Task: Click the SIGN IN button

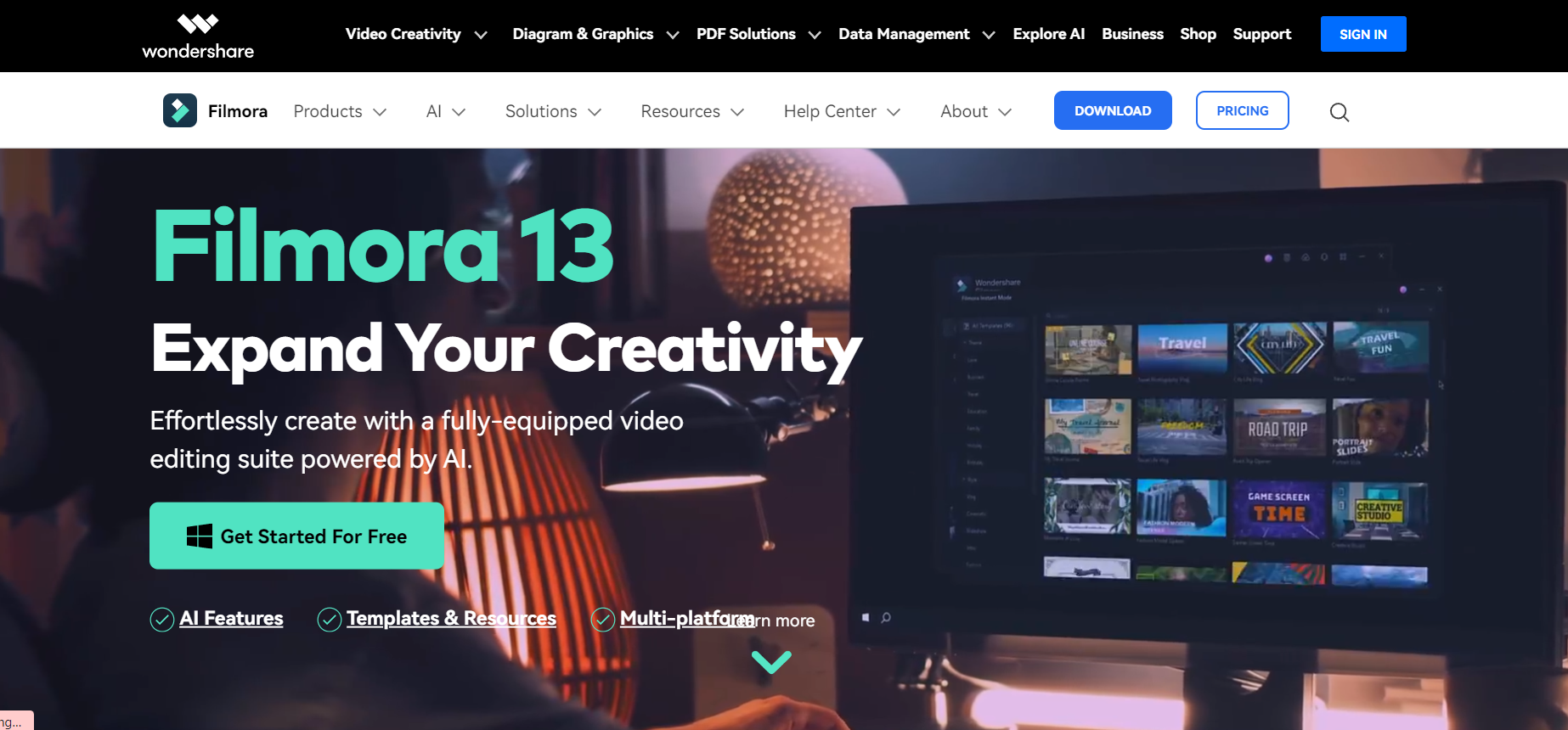Action: pyautogui.click(x=1363, y=34)
